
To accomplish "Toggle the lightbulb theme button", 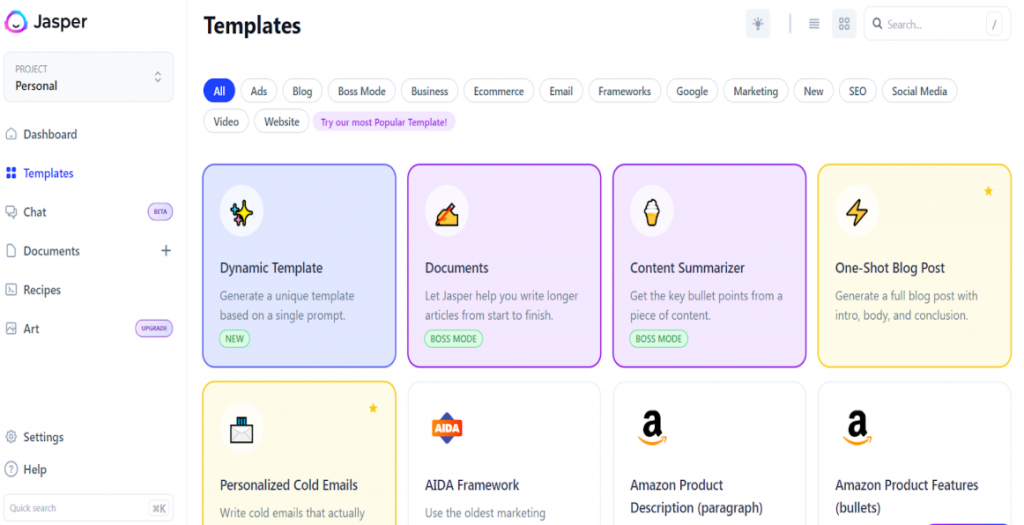I will [x=758, y=24].
